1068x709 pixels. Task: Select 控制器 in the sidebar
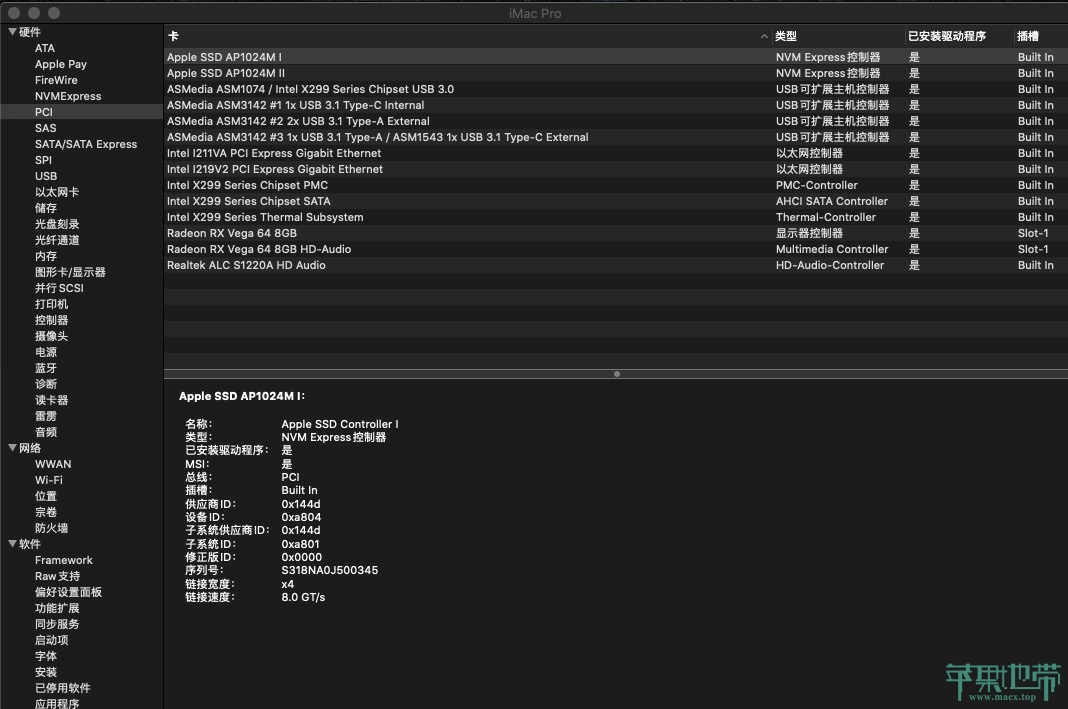point(51,320)
